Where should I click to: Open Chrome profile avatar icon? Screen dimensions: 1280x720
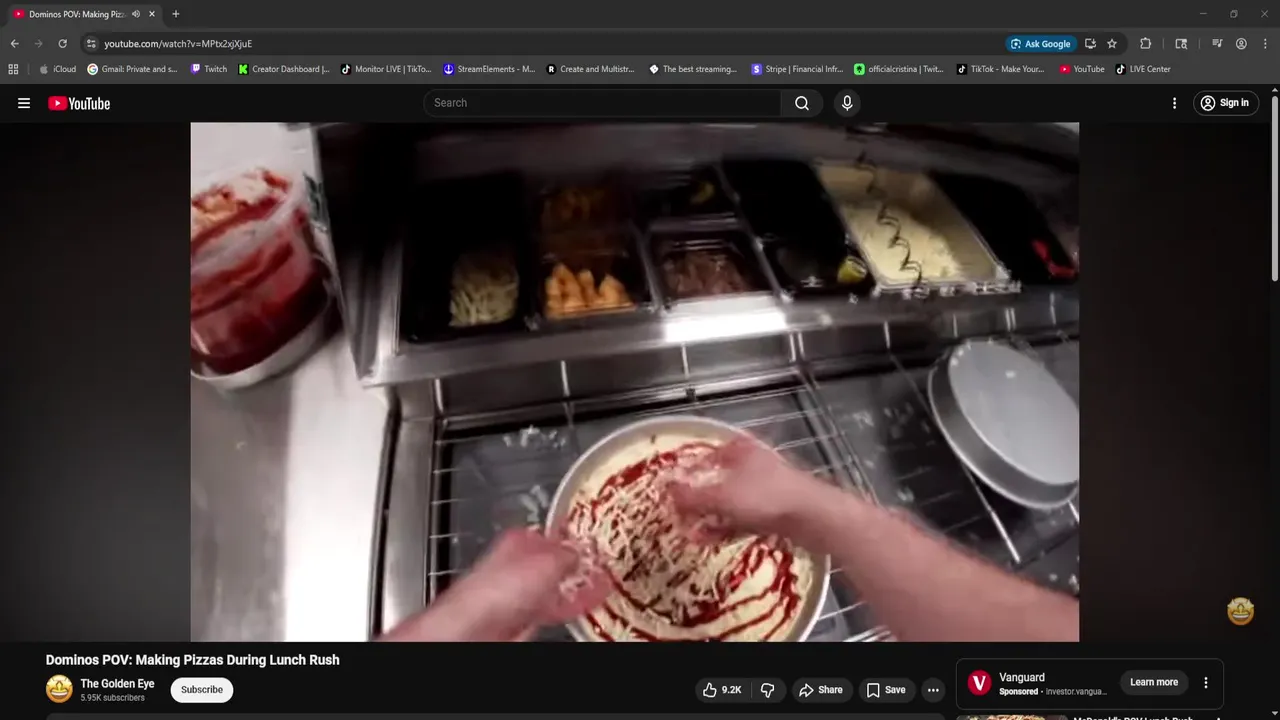tap(1241, 44)
